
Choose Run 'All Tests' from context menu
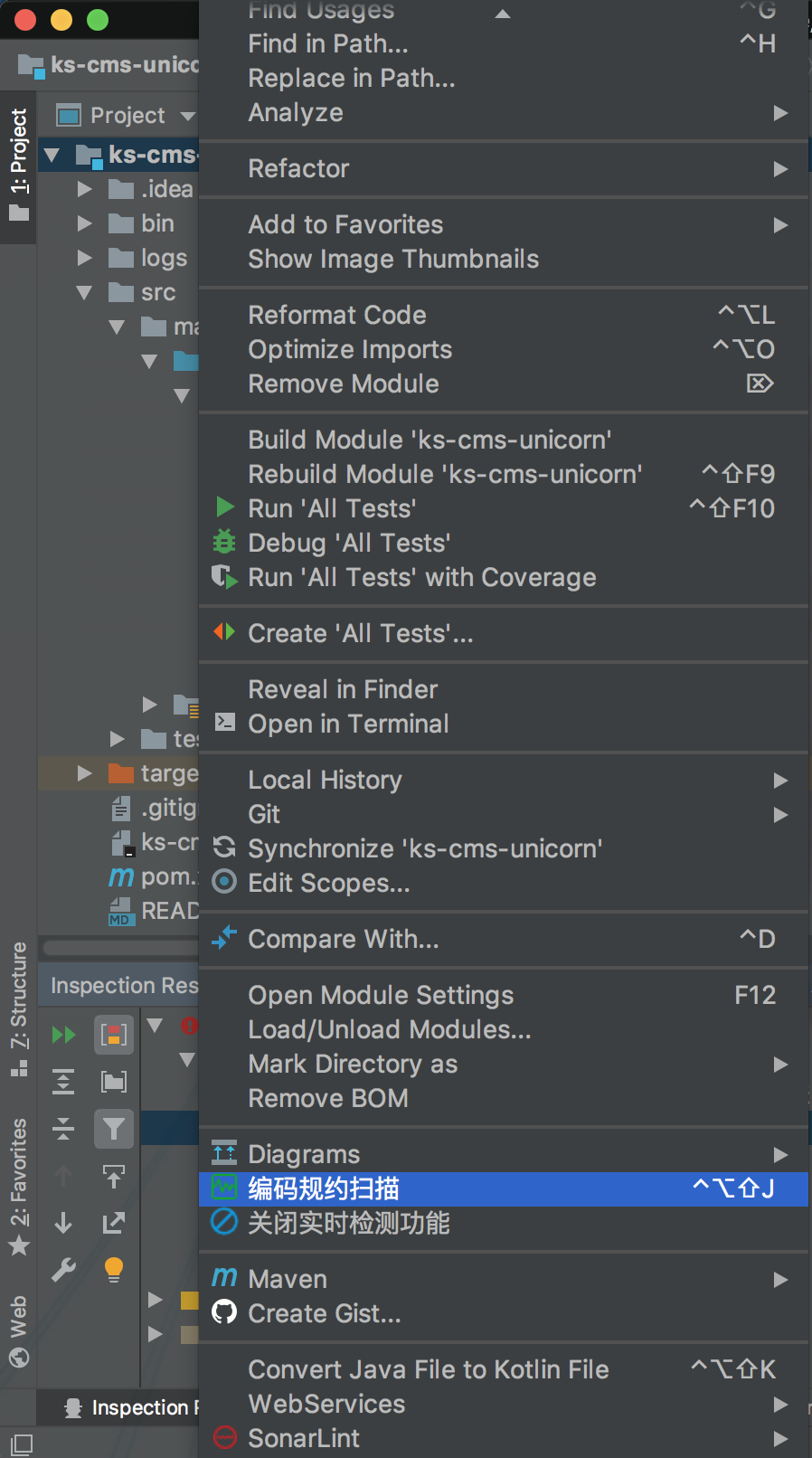[x=332, y=508]
